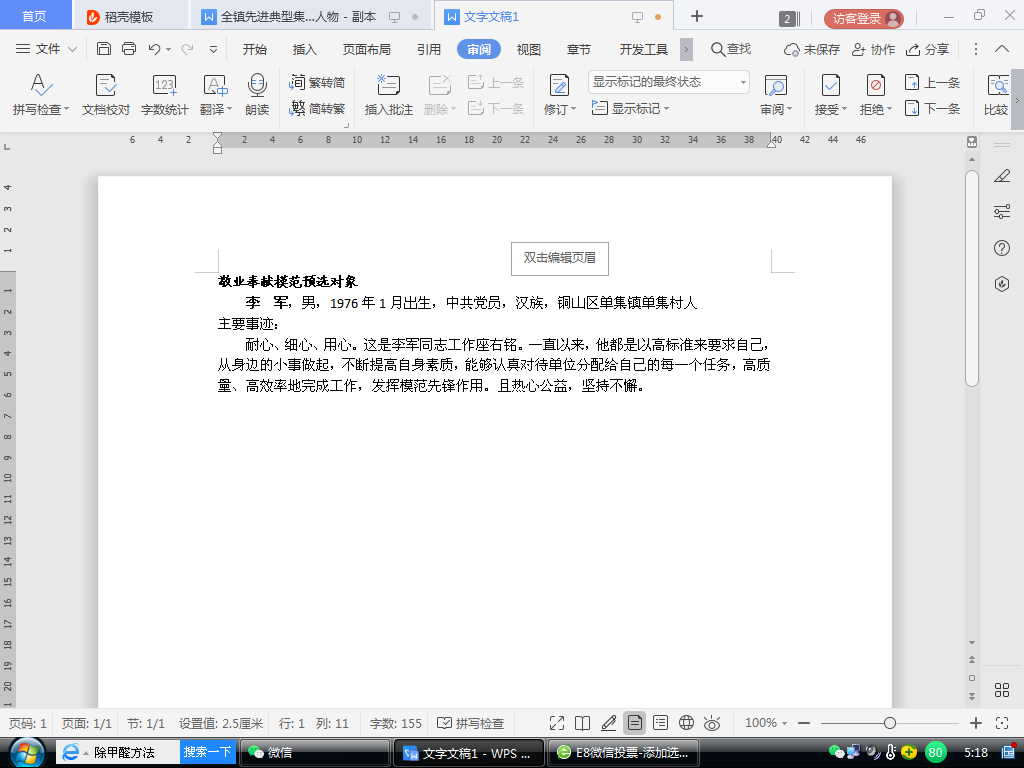Switch to reading layout view icon
This screenshot has width=1024, height=768.
click(x=583, y=723)
